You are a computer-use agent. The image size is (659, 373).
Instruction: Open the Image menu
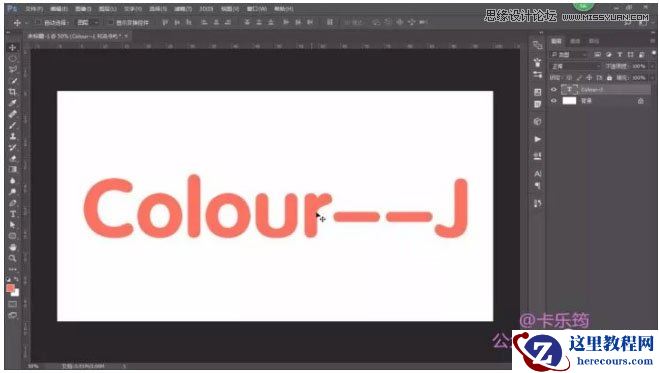[83, 8]
